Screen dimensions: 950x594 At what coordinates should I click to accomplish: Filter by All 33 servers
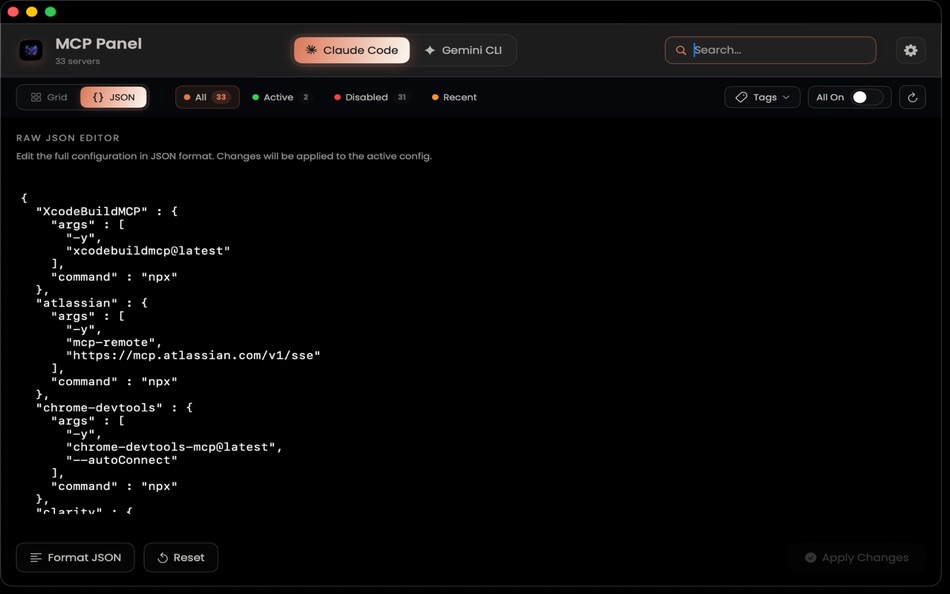207,97
